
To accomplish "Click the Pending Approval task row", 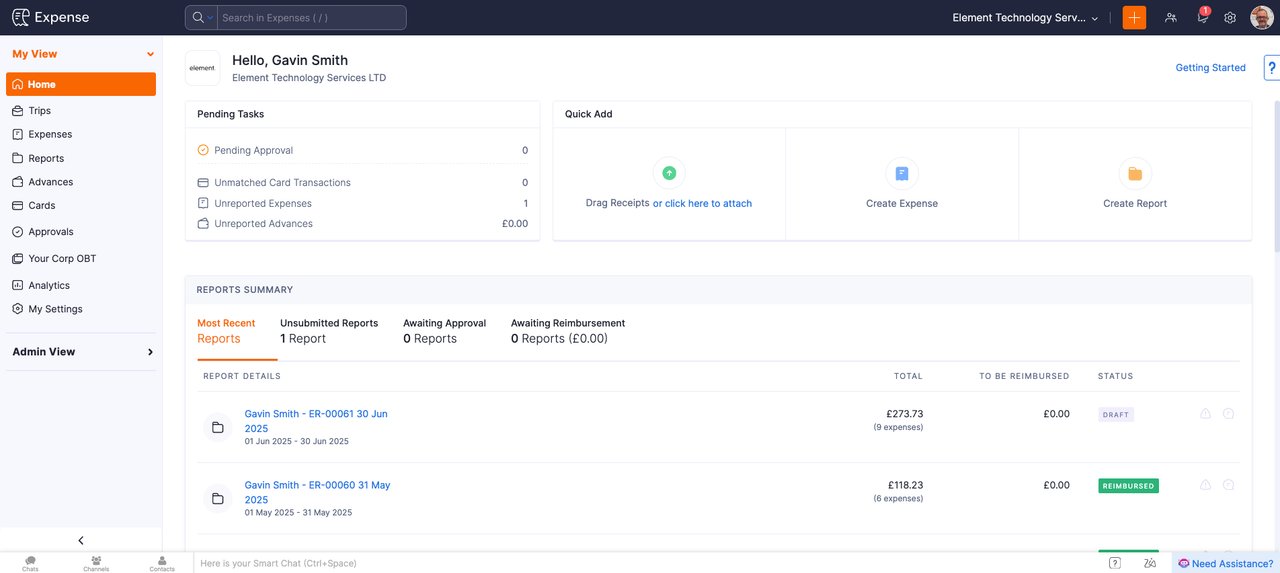I will coord(363,150).
